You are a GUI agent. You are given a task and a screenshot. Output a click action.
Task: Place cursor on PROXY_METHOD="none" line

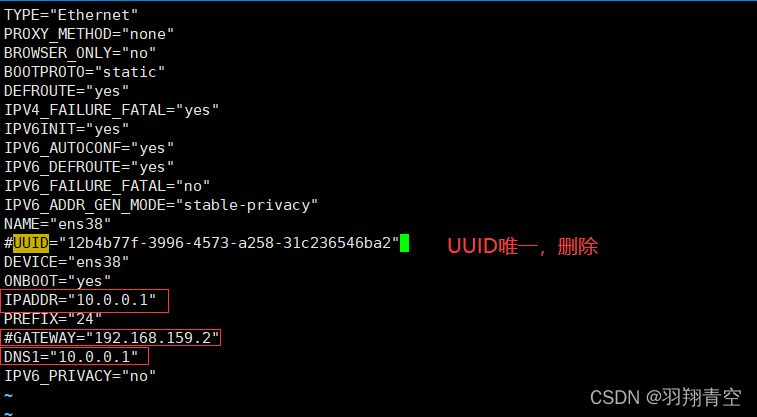coord(84,33)
